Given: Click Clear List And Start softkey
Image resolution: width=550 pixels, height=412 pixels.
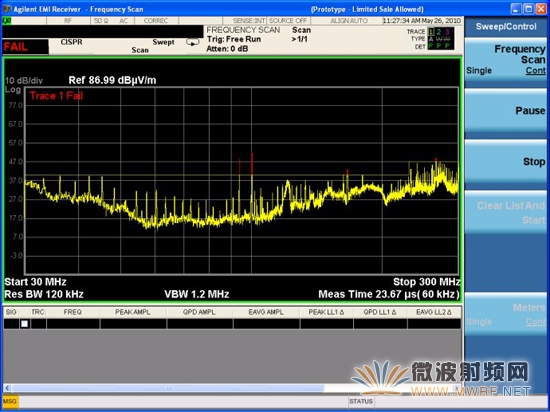Looking at the screenshot, I should [x=506, y=213].
